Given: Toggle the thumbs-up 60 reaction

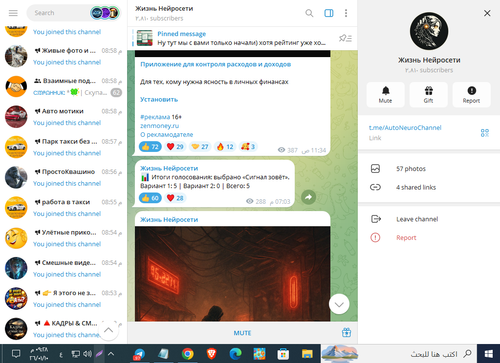Looking at the screenshot, I should pyautogui.click(x=150, y=198).
